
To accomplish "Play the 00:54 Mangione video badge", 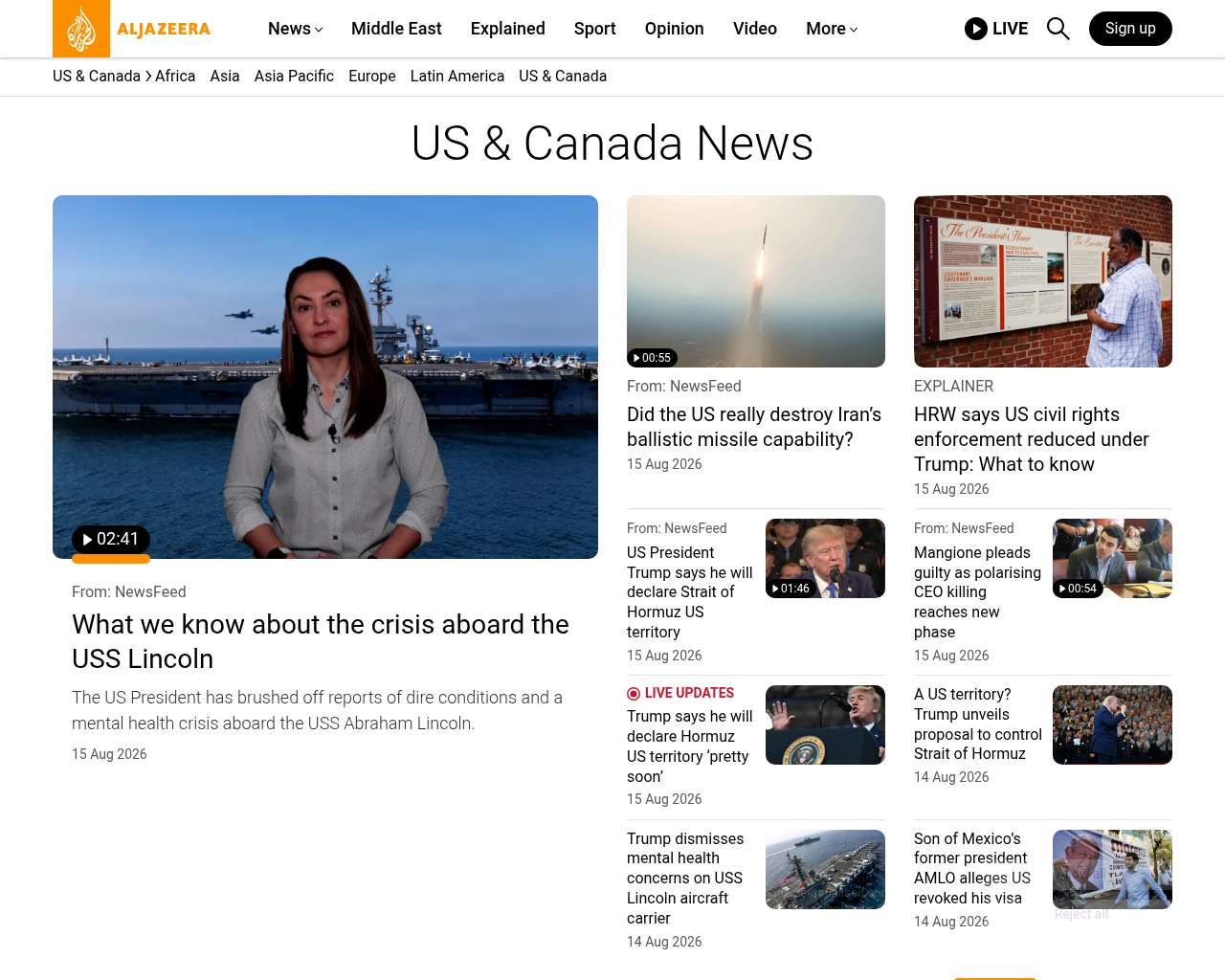I will click(1078, 589).
